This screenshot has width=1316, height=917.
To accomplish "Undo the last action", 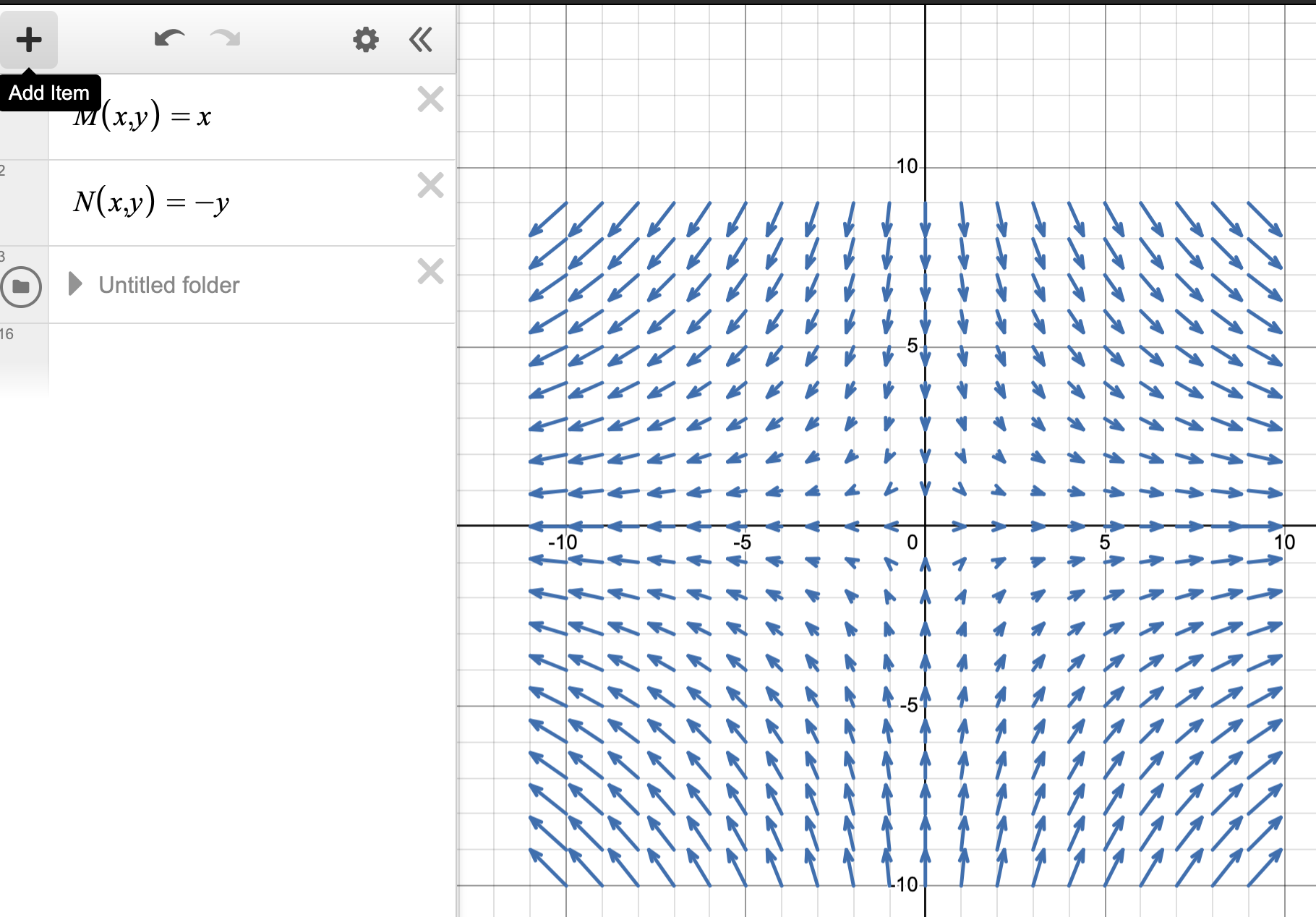I will click(x=169, y=38).
